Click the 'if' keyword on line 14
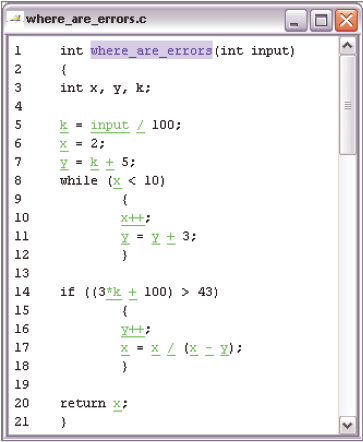The width and height of the screenshot is (363, 442). 67,292
